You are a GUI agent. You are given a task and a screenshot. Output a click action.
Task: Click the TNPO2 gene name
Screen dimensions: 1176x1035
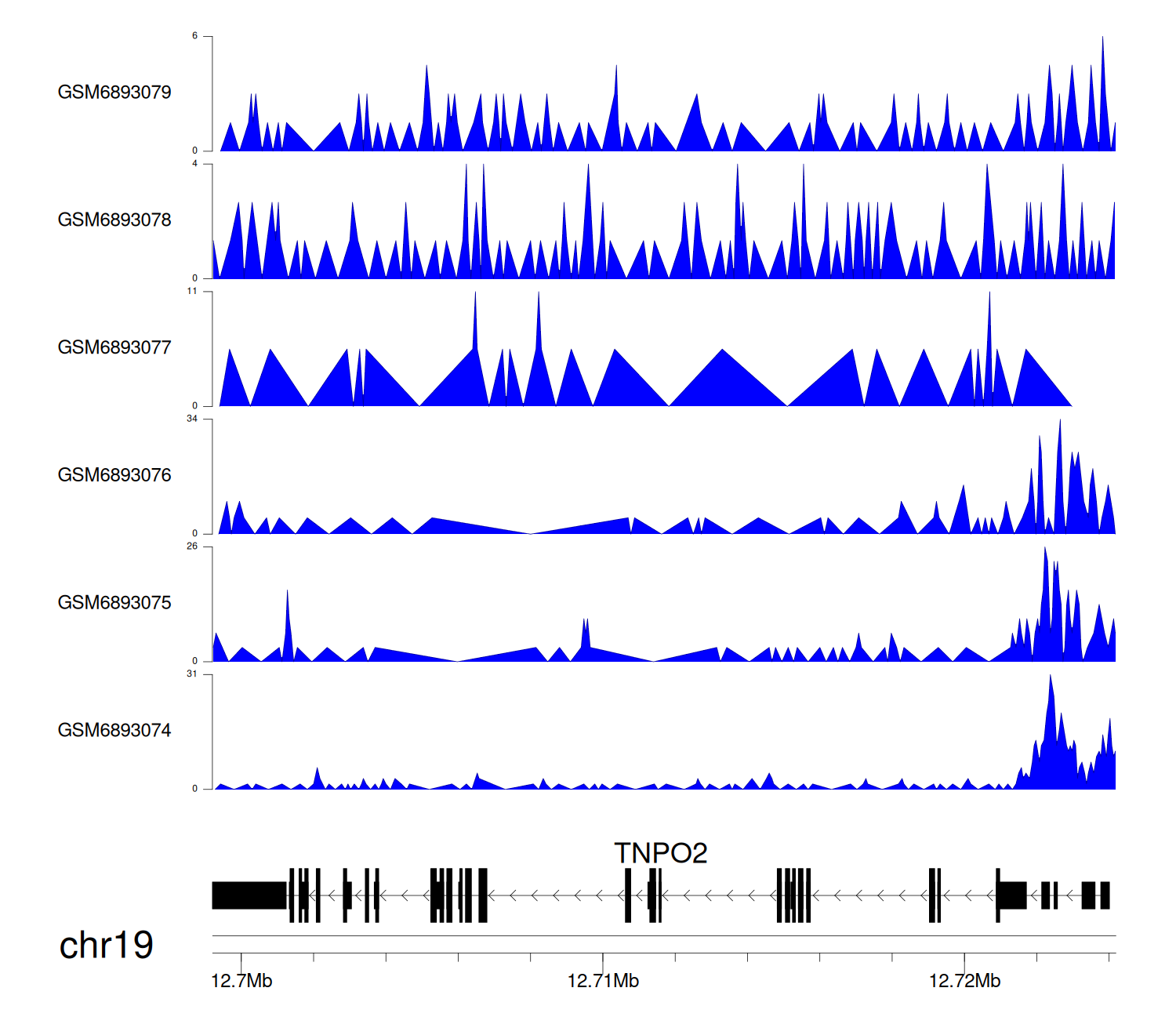tap(660, 853)
